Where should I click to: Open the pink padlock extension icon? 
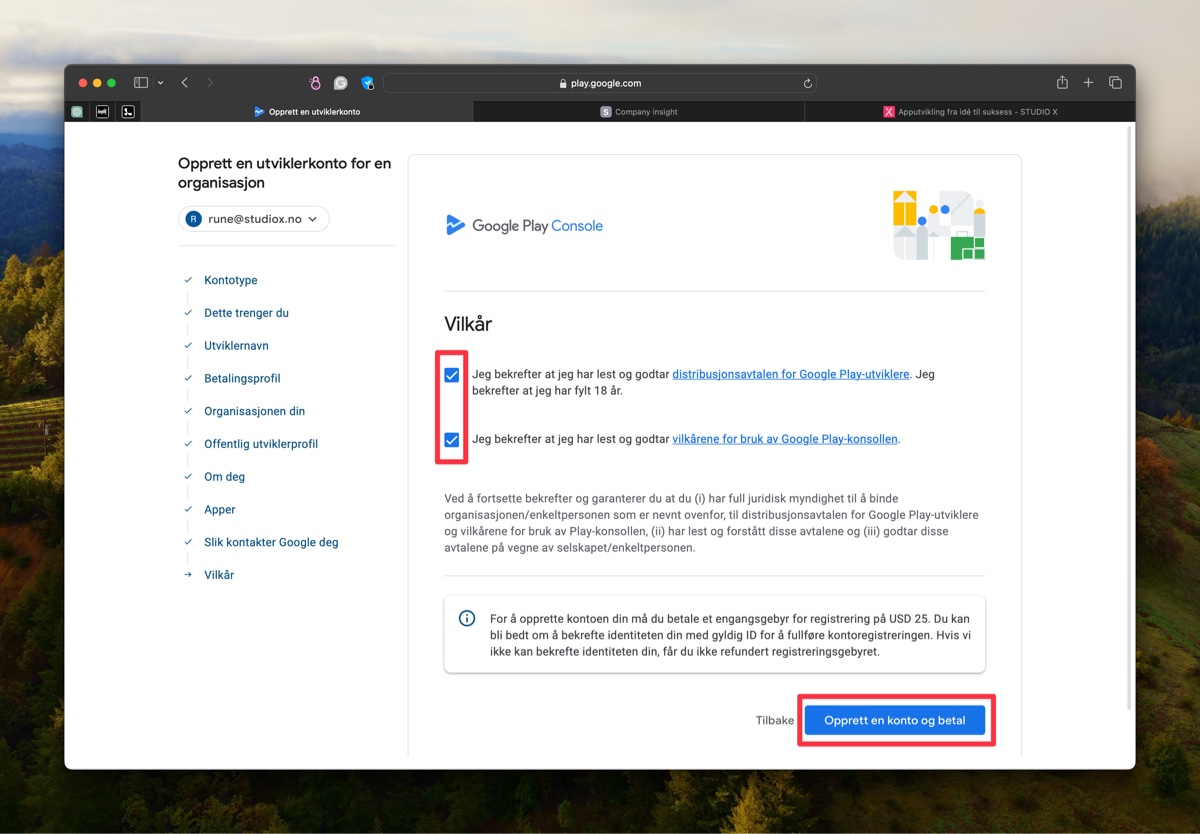click(315, 83)
